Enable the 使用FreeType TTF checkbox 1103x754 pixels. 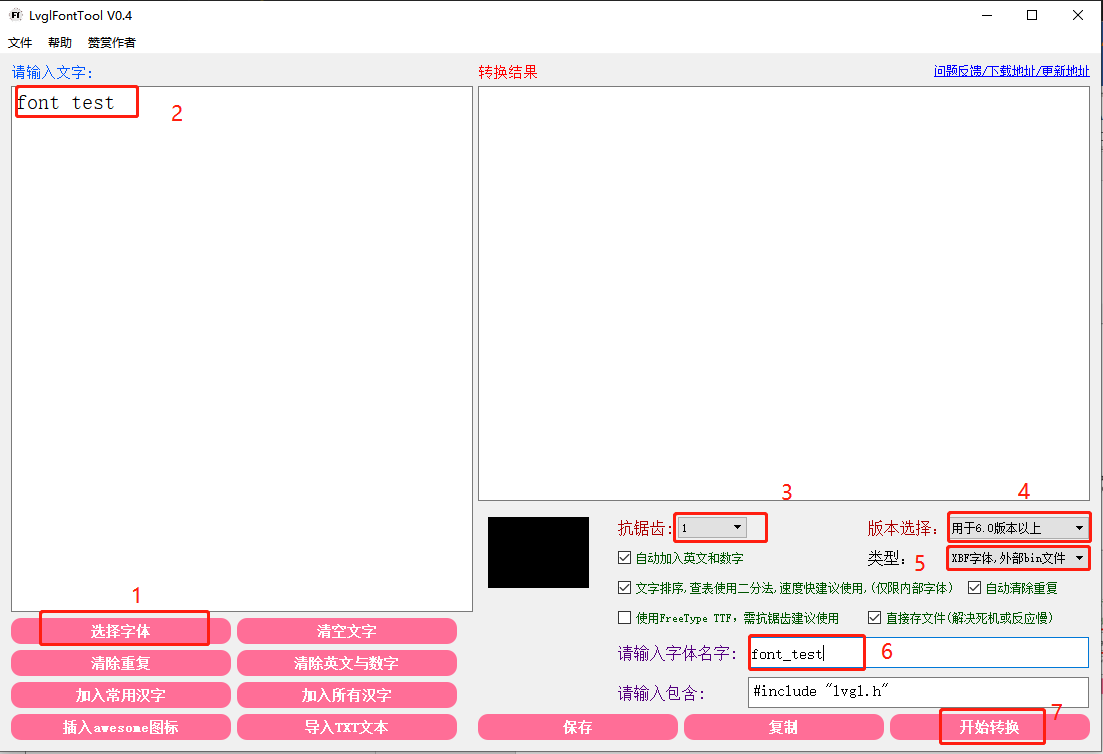point(625,618)
